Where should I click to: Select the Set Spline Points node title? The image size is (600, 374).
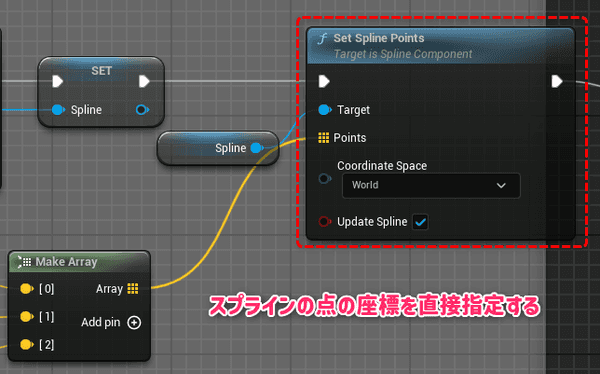click(x=379, y=38)
